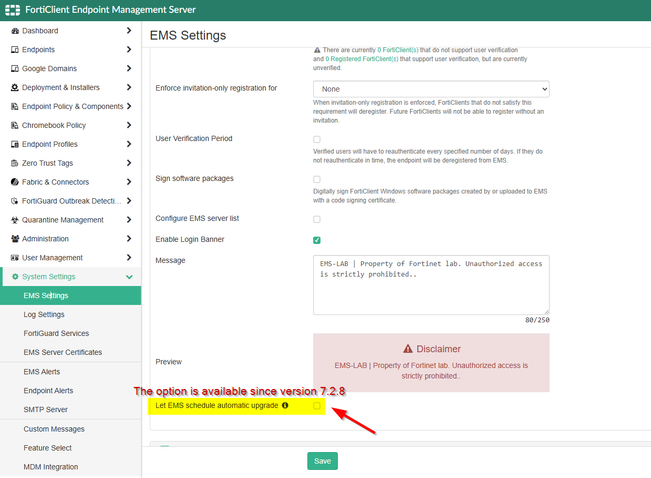Enable Sign software packages checkbox
The width and height of the screenshot is (651, 478).
317,179
